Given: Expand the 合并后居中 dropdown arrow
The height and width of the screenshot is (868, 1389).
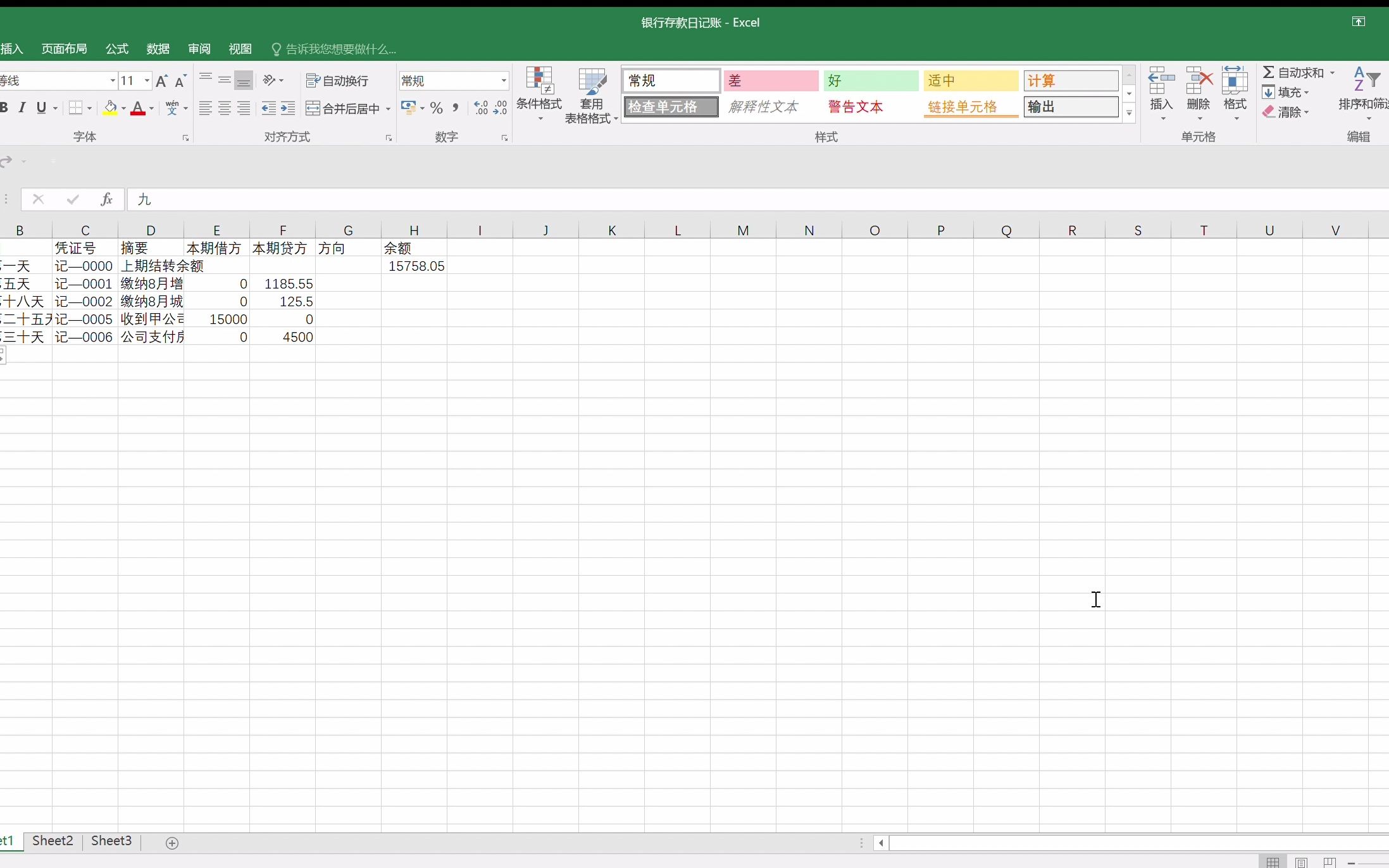Looking at the screenshot, I should click(x=388, y=109).
